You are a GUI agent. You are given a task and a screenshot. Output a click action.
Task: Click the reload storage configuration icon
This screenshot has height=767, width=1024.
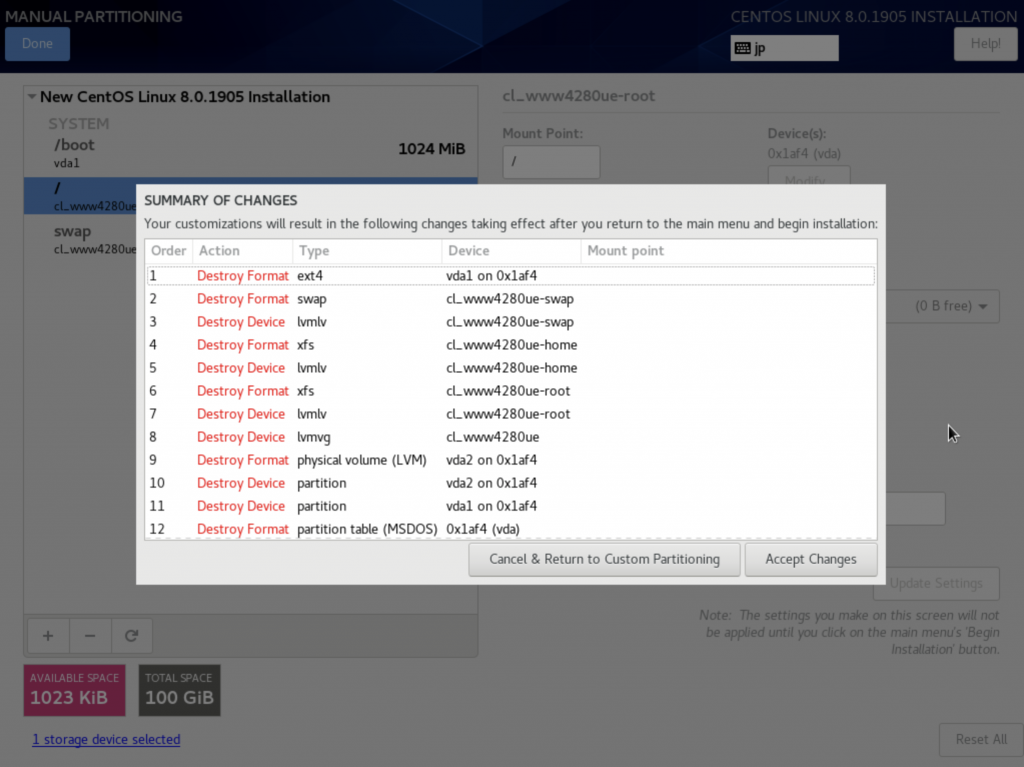(x=131, y=636)
